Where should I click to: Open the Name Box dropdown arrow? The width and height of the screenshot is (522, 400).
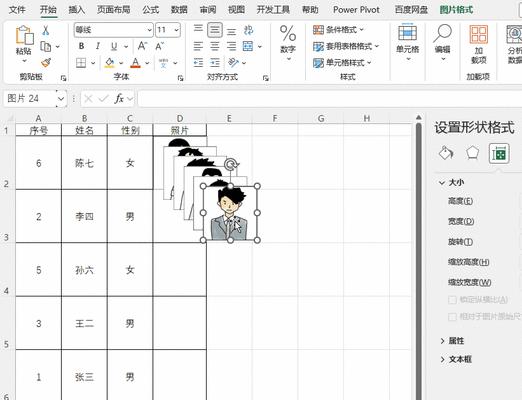tap(61, 99)
